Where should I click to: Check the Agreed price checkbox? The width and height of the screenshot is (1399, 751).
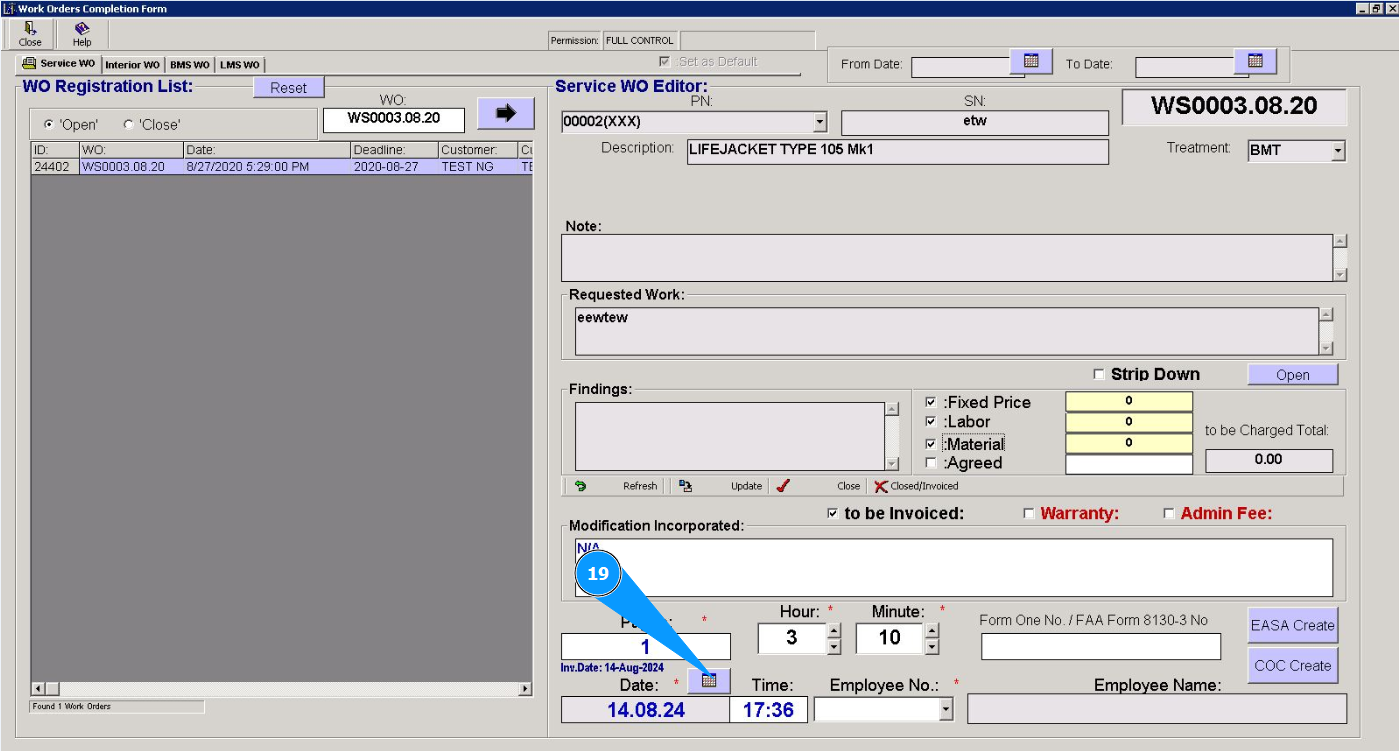931,463
